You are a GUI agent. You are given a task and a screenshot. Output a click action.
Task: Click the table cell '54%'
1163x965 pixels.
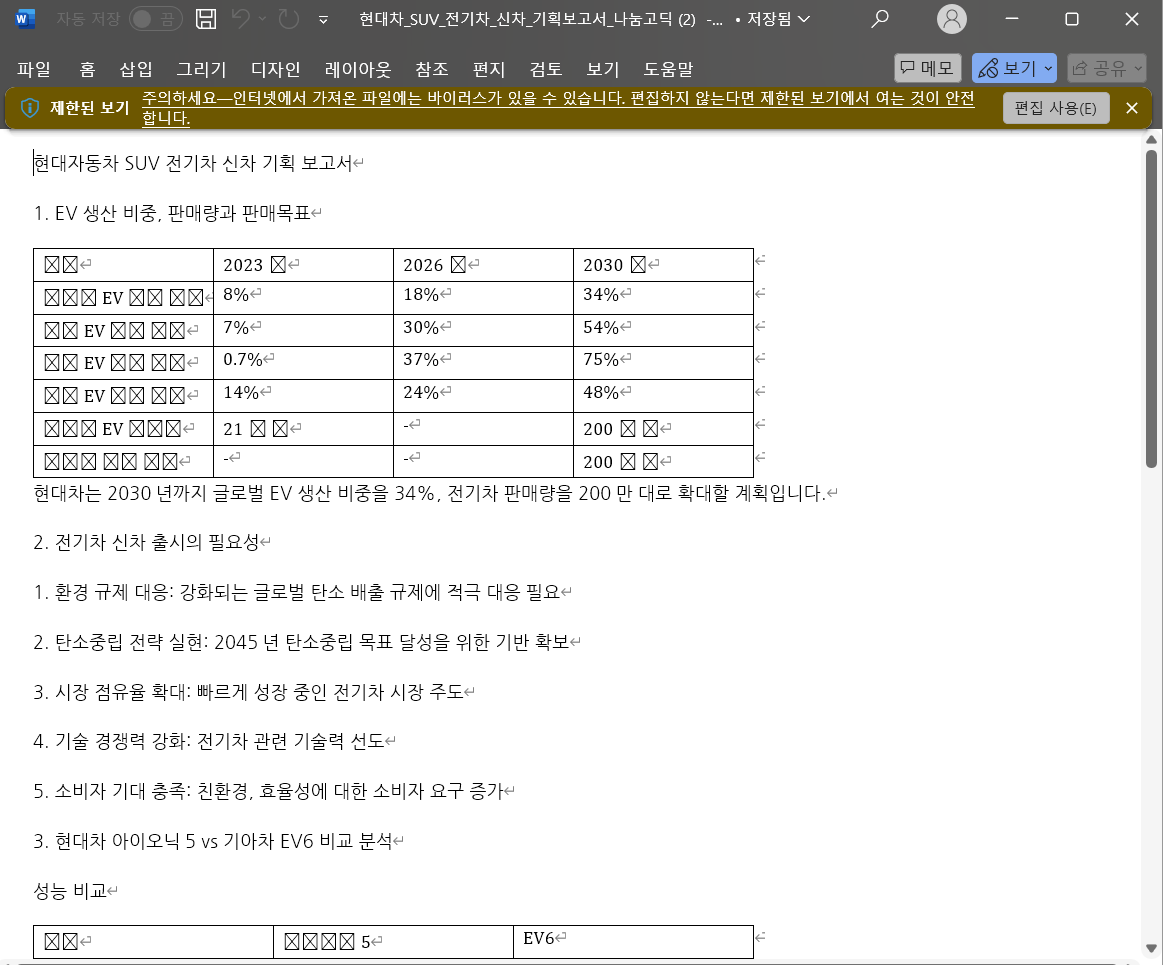pos(663,330)
